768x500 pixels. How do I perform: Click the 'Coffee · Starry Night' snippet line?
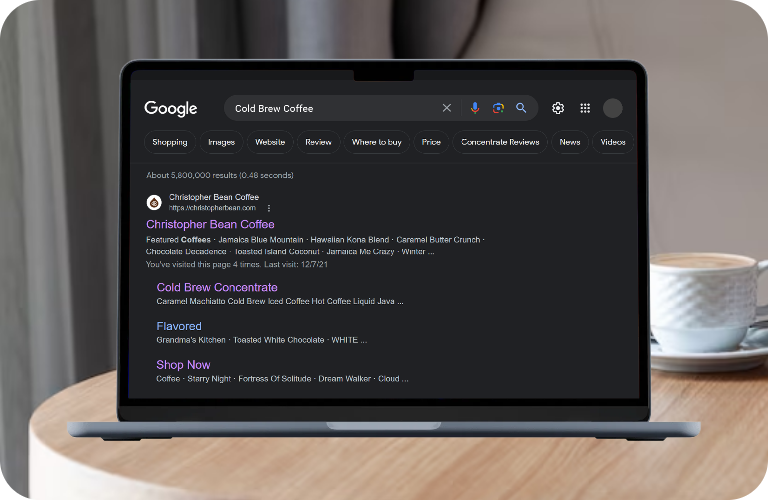[x=282, y=379]
